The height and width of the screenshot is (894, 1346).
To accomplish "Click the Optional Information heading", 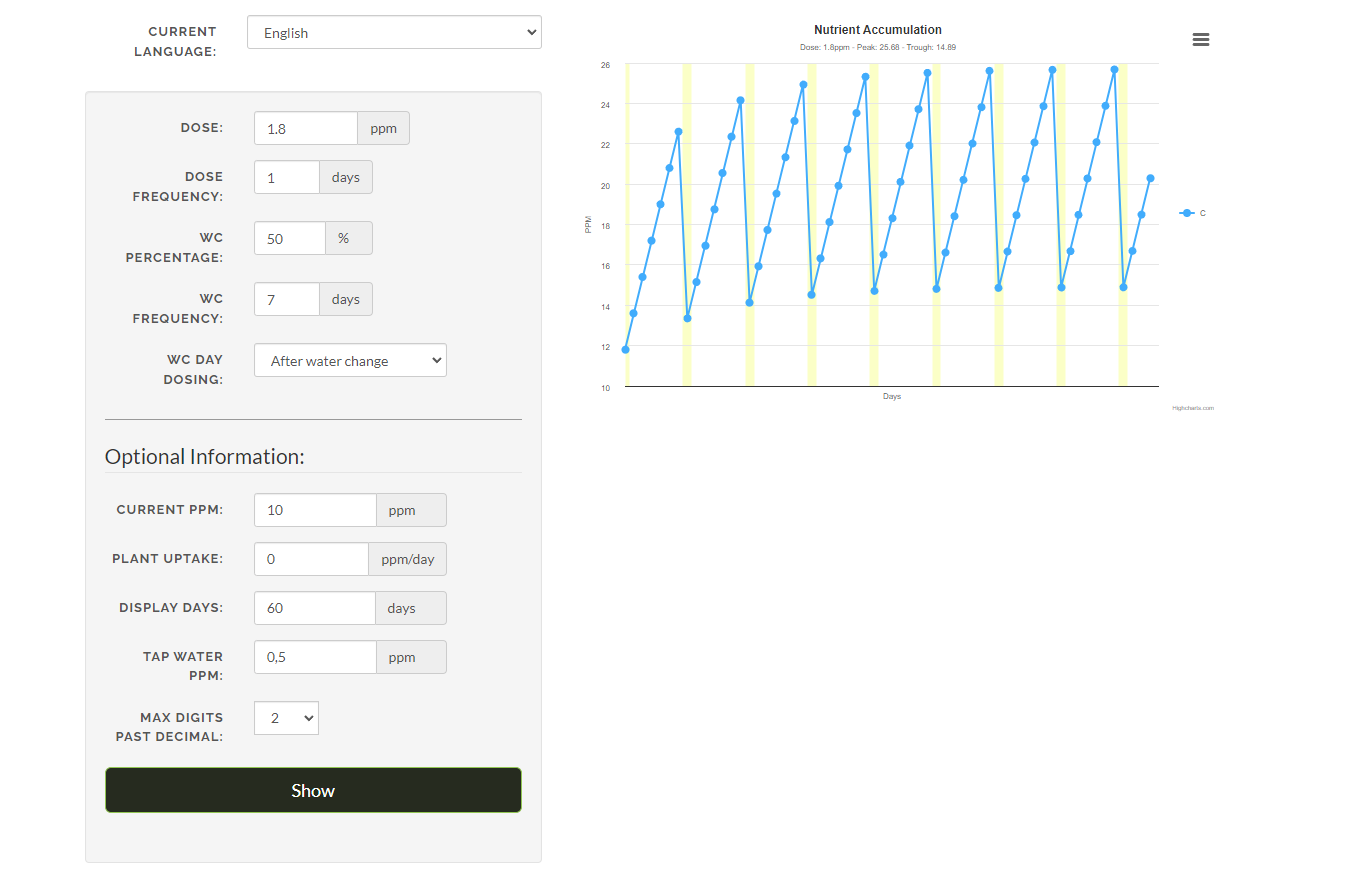I will tap(205, 457).
